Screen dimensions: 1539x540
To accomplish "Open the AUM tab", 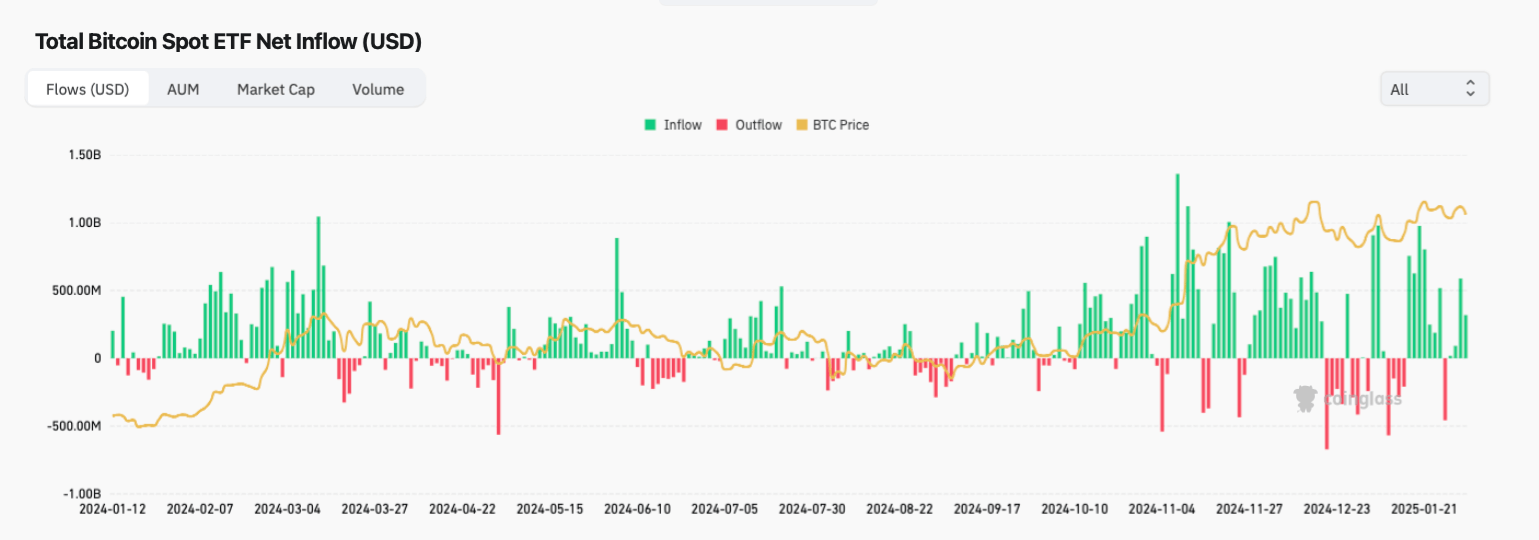I will pos(183,89).
